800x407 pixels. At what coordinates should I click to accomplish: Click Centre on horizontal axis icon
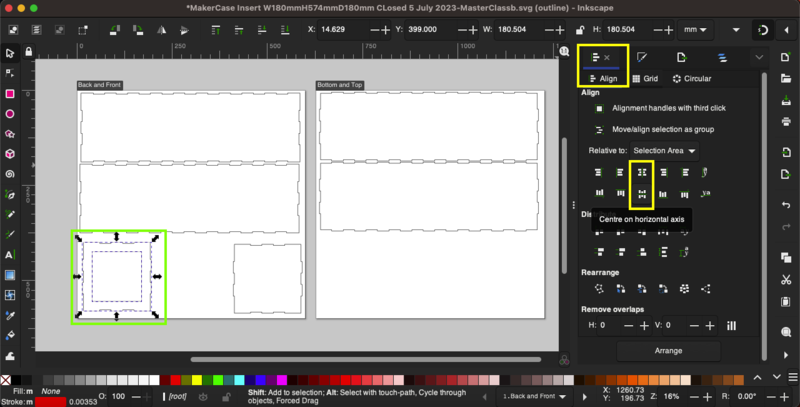coord(642,194)
